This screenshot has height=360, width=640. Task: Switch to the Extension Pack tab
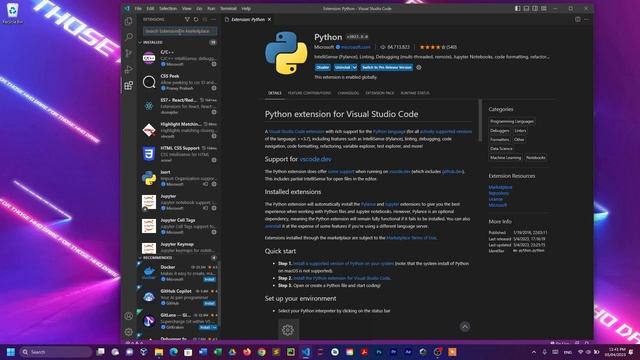pos(380,93)
